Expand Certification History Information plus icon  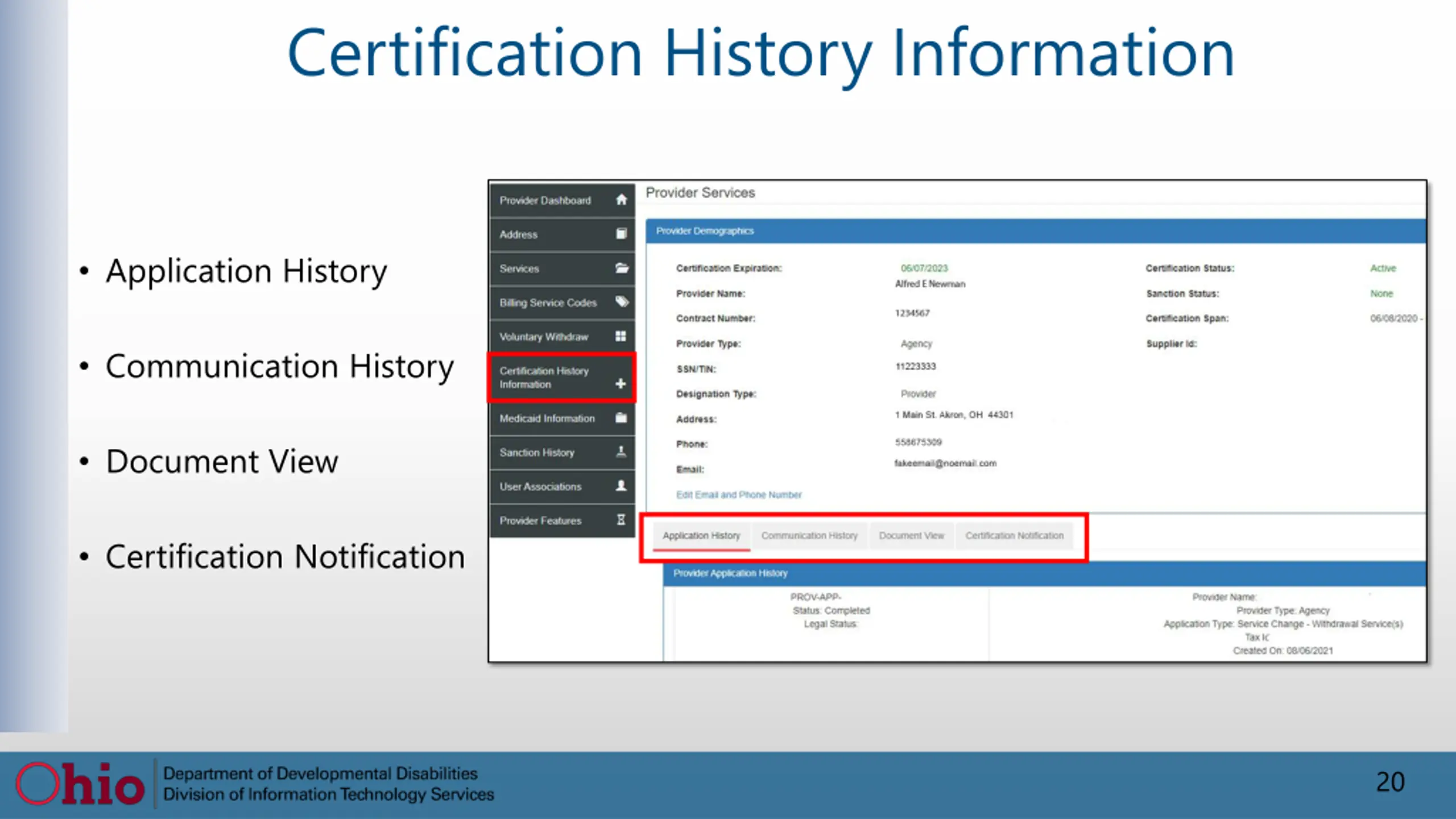[x=621, y=383]
